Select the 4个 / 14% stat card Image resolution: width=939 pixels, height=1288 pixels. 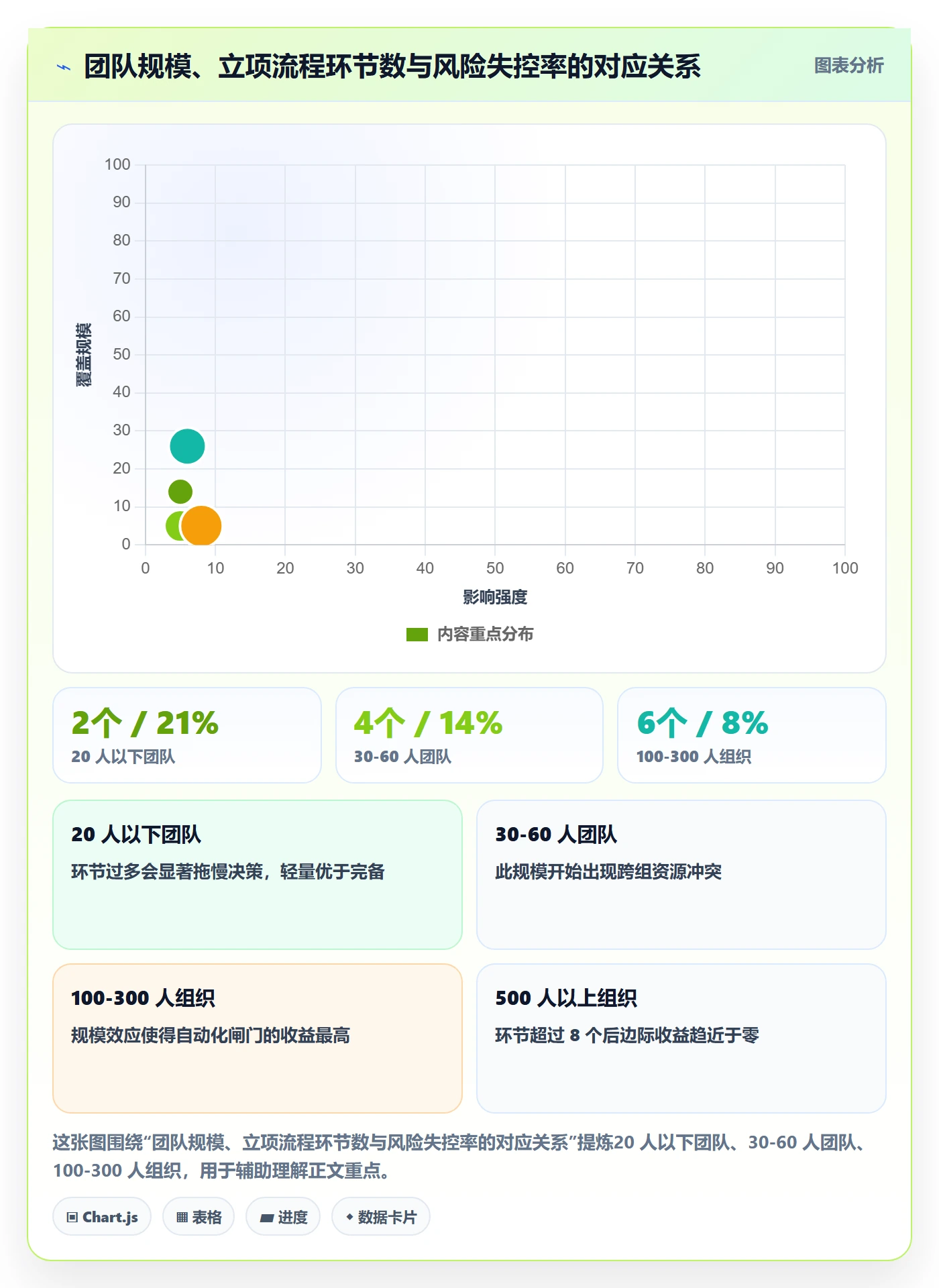point(469,735)
